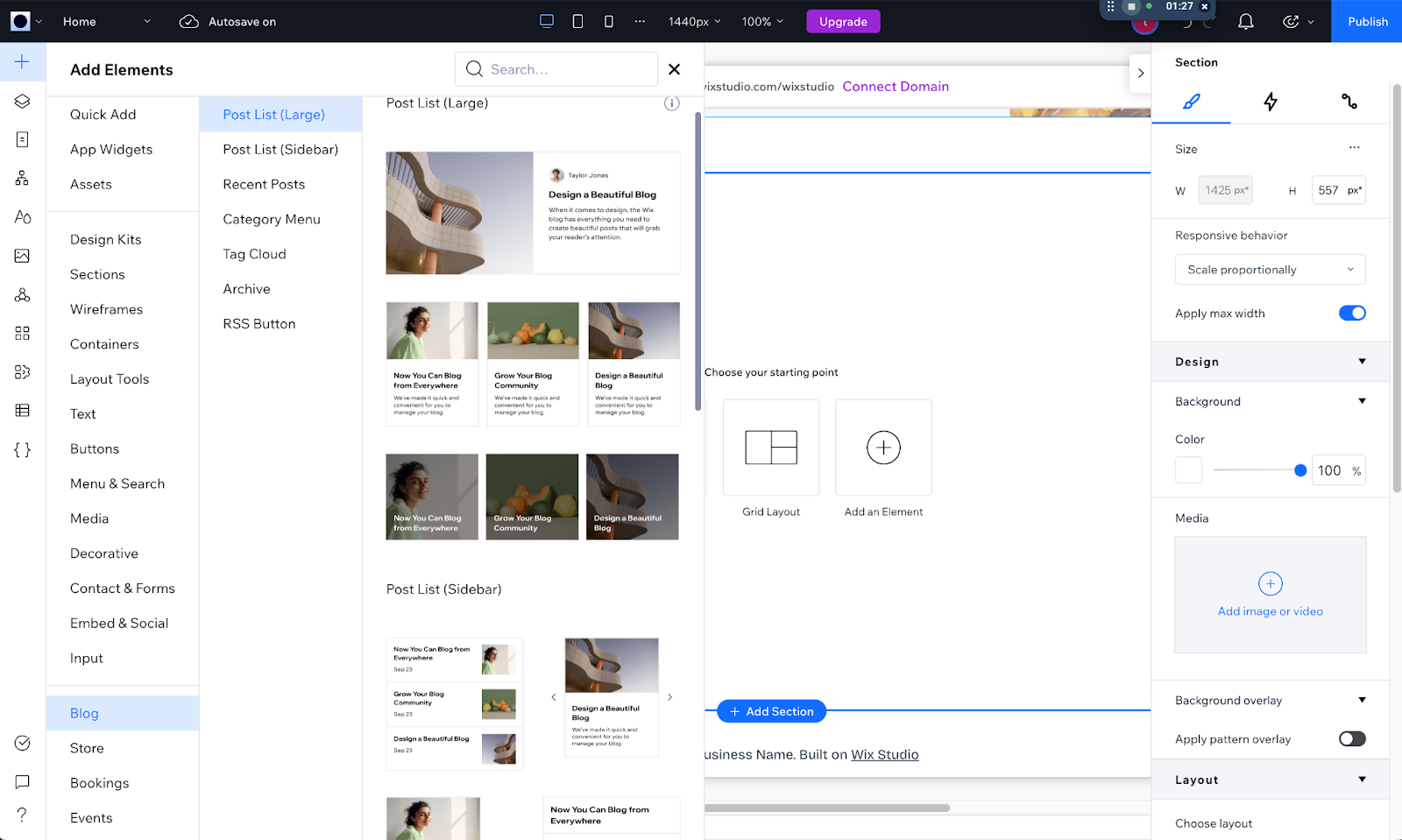
Task: Click the Autosave cloud icon
Action: coord(188,21)
